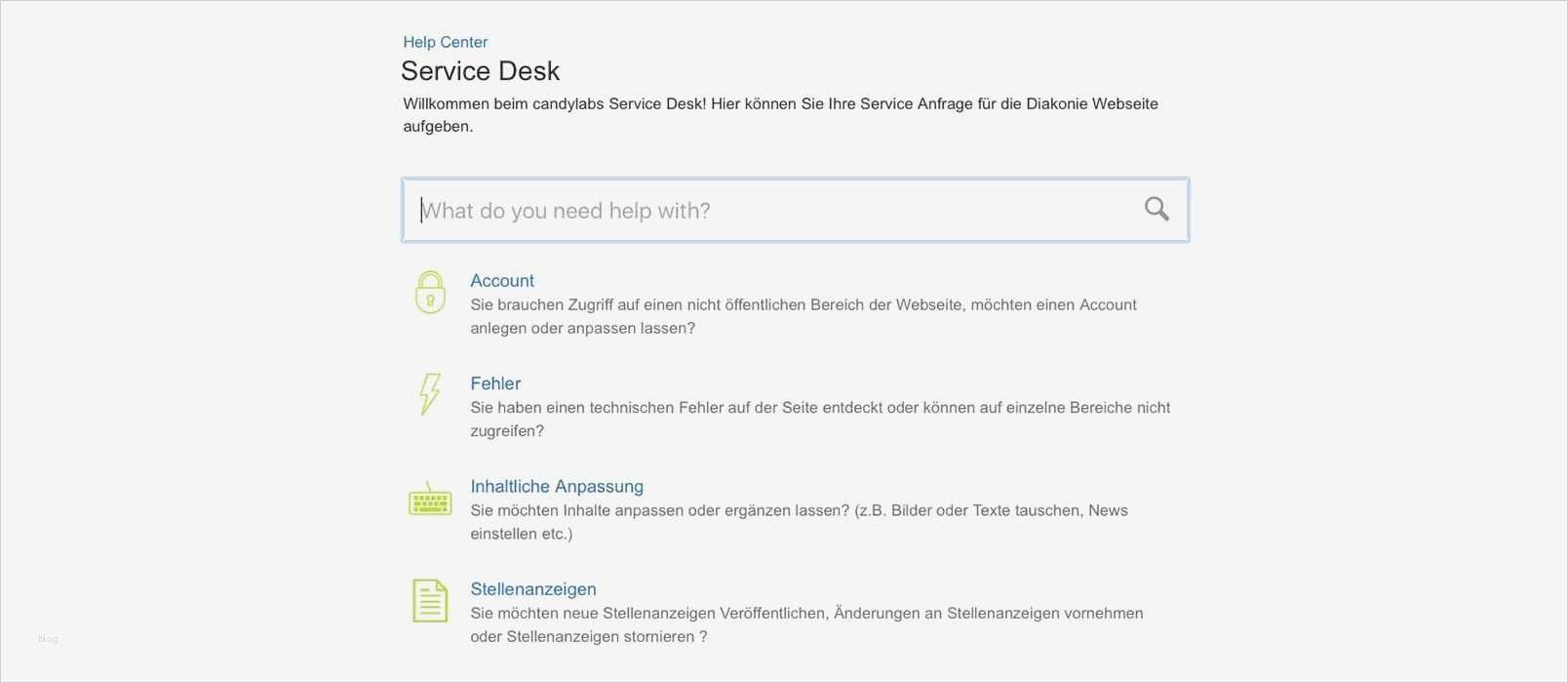Viewport: 1568px width, 683px height.
Task: Click the magnifying glass search icon
Action: [1156, 209]
